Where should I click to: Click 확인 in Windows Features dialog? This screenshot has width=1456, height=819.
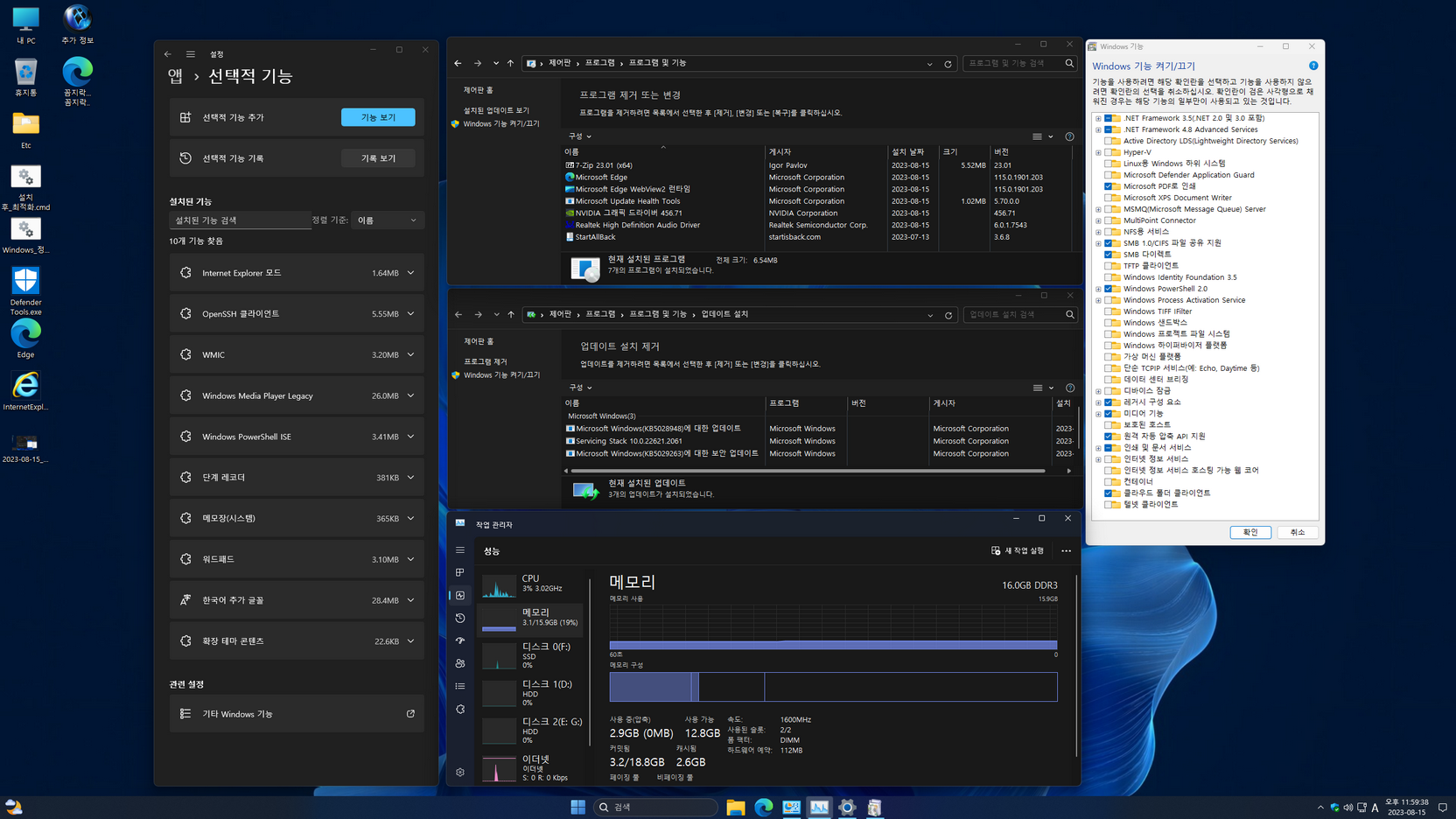(x=1250, y=532)
